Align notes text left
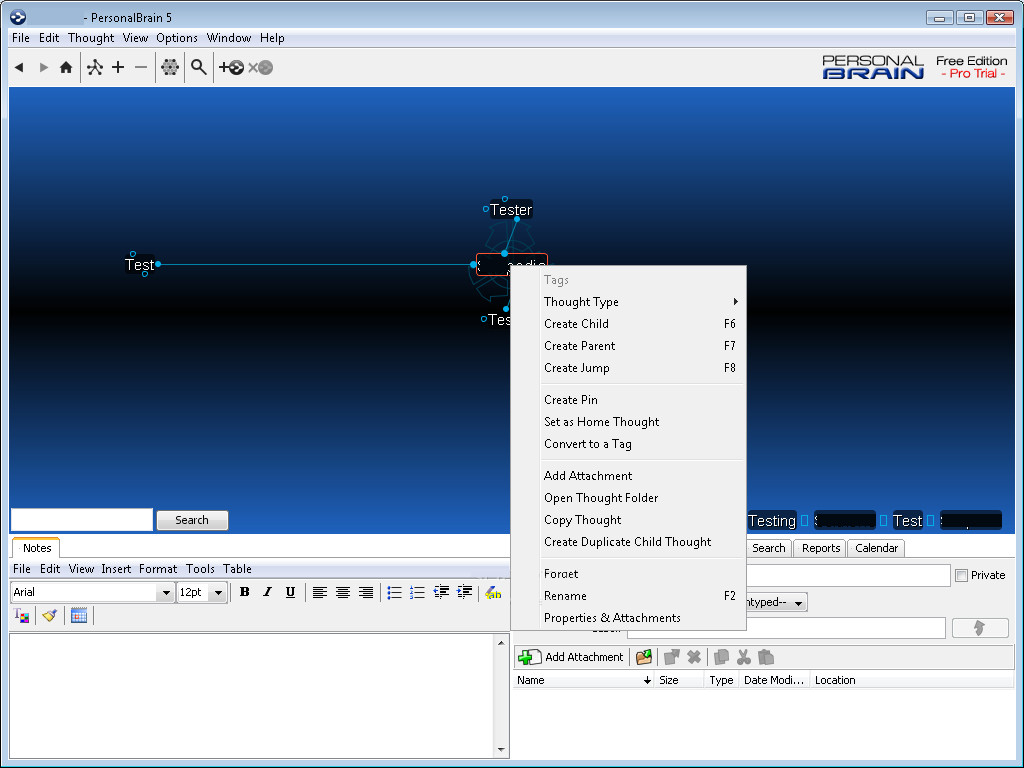 coord(319,592)
